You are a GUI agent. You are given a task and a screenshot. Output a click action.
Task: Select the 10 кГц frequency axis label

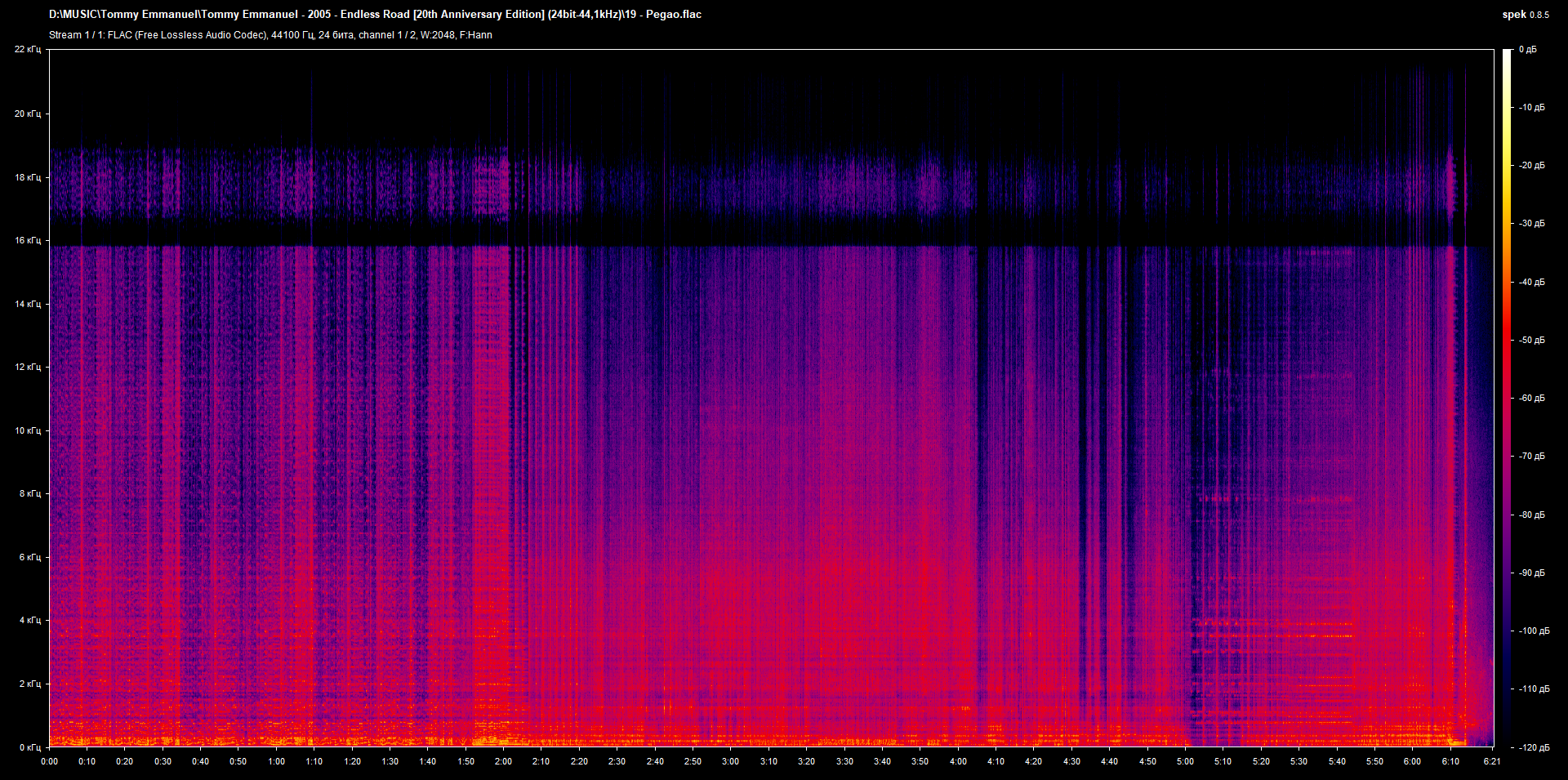pos(28,430)
